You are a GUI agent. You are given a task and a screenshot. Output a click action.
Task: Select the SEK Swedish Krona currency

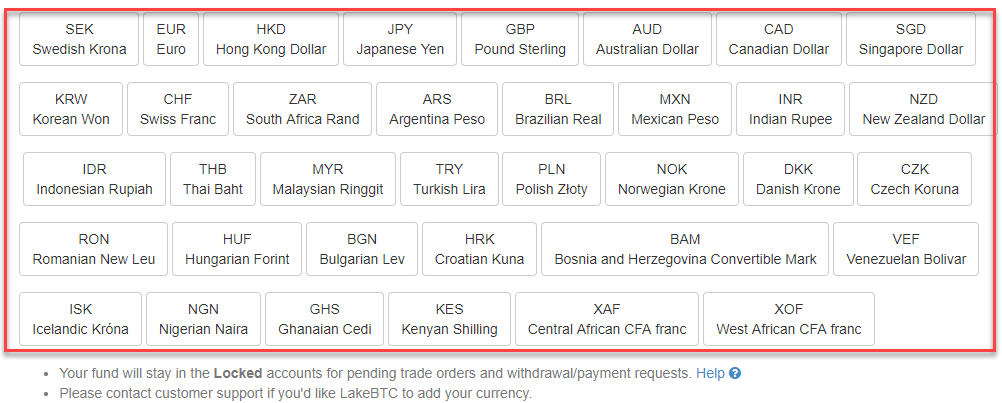pos(79,39)
